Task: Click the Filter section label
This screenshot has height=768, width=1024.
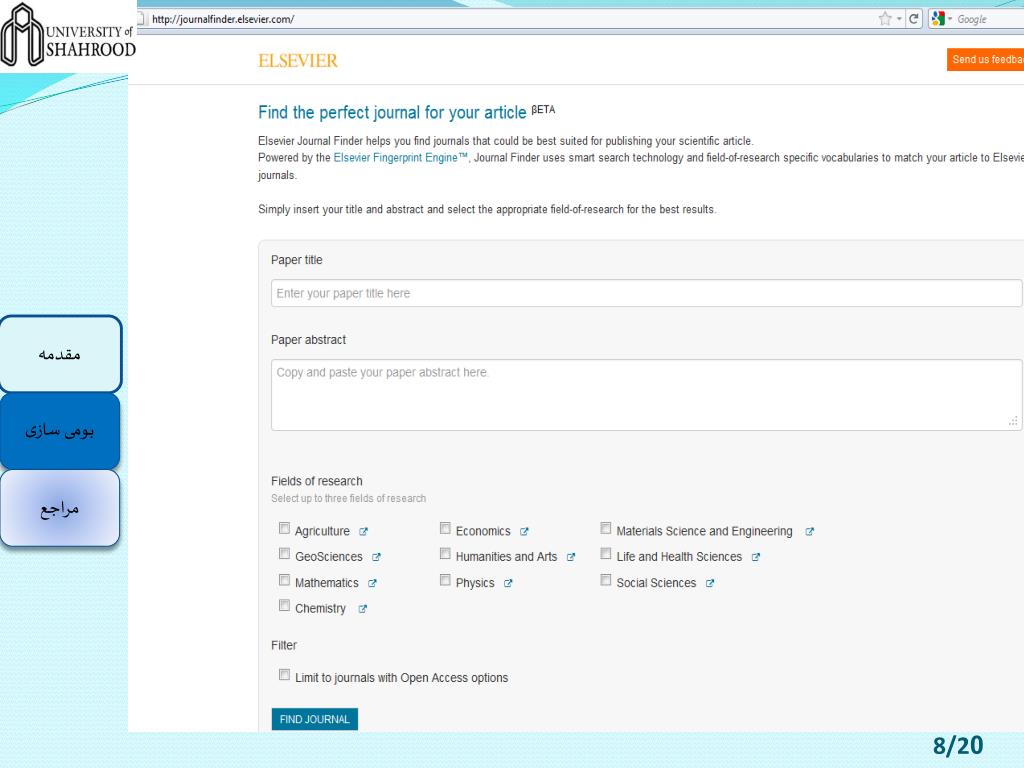Action: tap(284, 645)
